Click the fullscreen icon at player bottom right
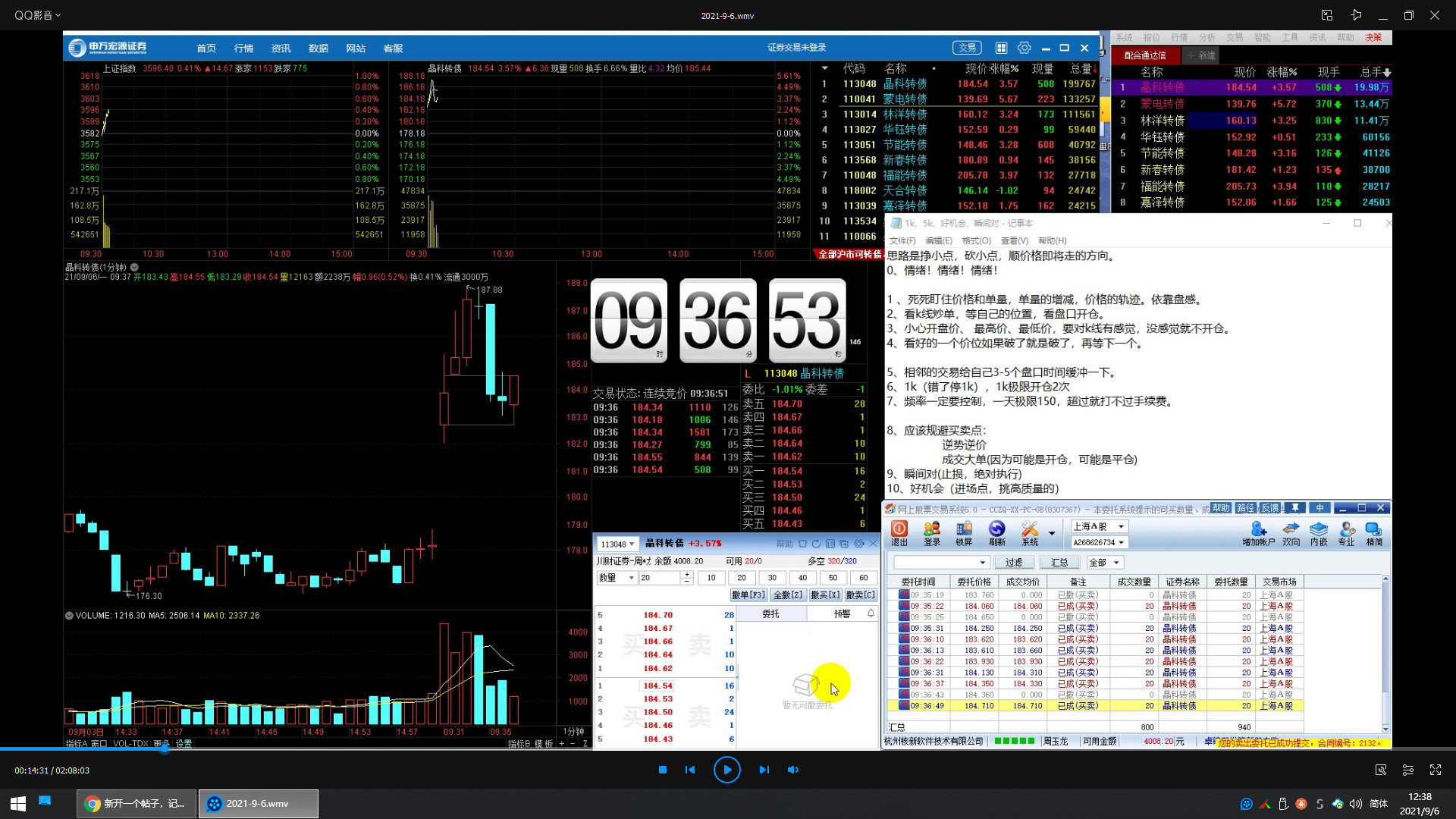The width and height of the screenshot is (1456, 819). point(1436,770)
